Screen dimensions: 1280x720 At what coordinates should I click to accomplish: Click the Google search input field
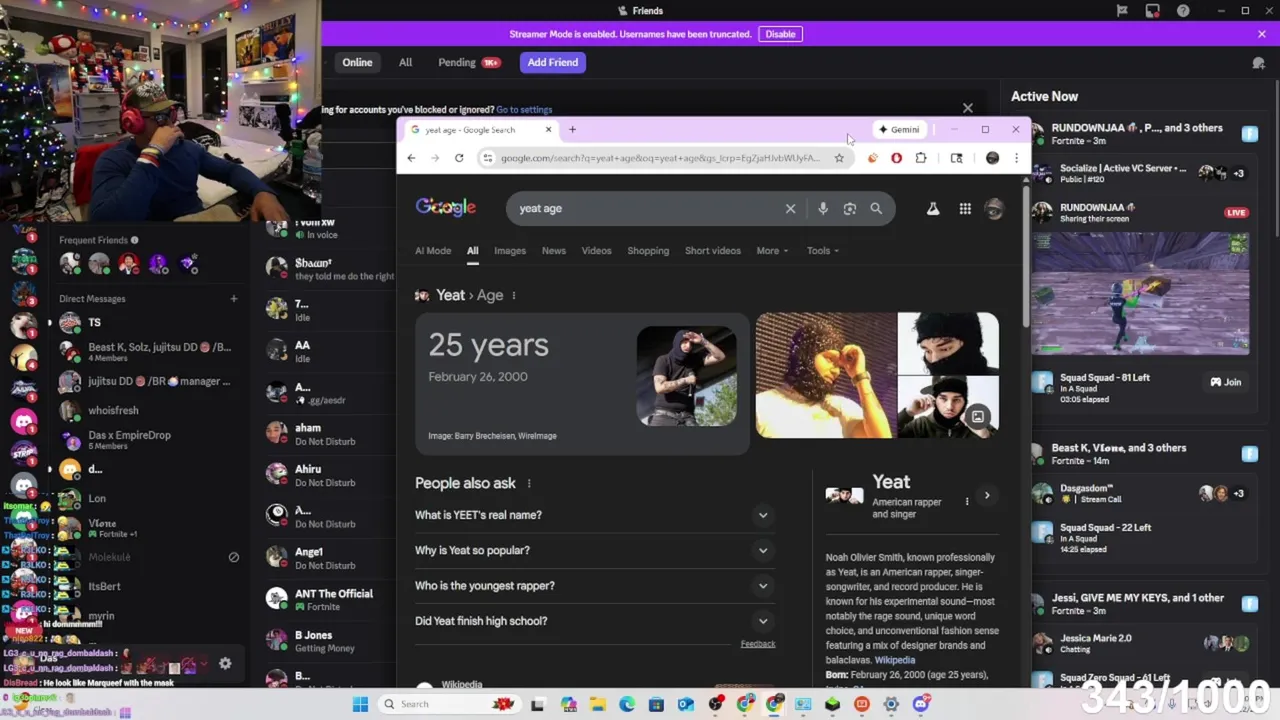point(645,208)
